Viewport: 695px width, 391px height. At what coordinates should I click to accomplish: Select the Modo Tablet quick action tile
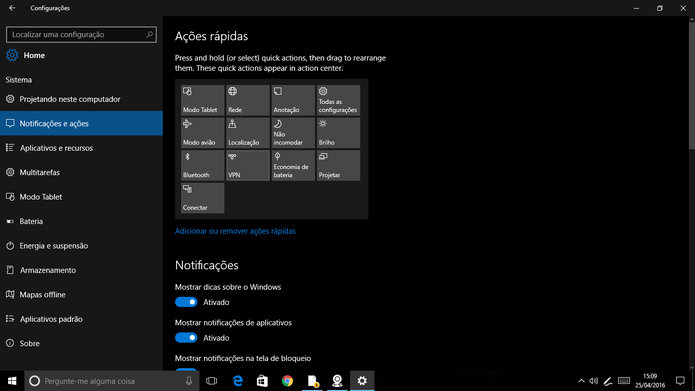tap(203, 100)
